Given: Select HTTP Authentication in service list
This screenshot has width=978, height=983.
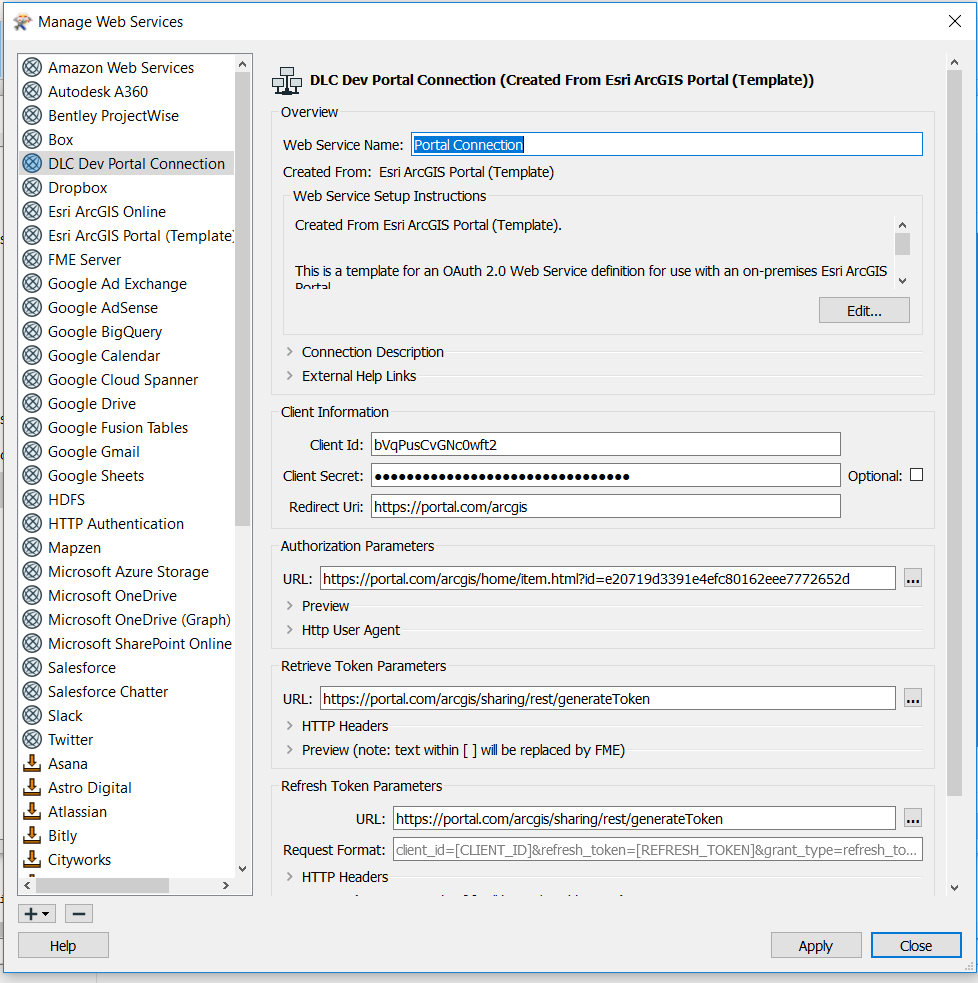Looking at the screenshot, I should click(116, 523).
